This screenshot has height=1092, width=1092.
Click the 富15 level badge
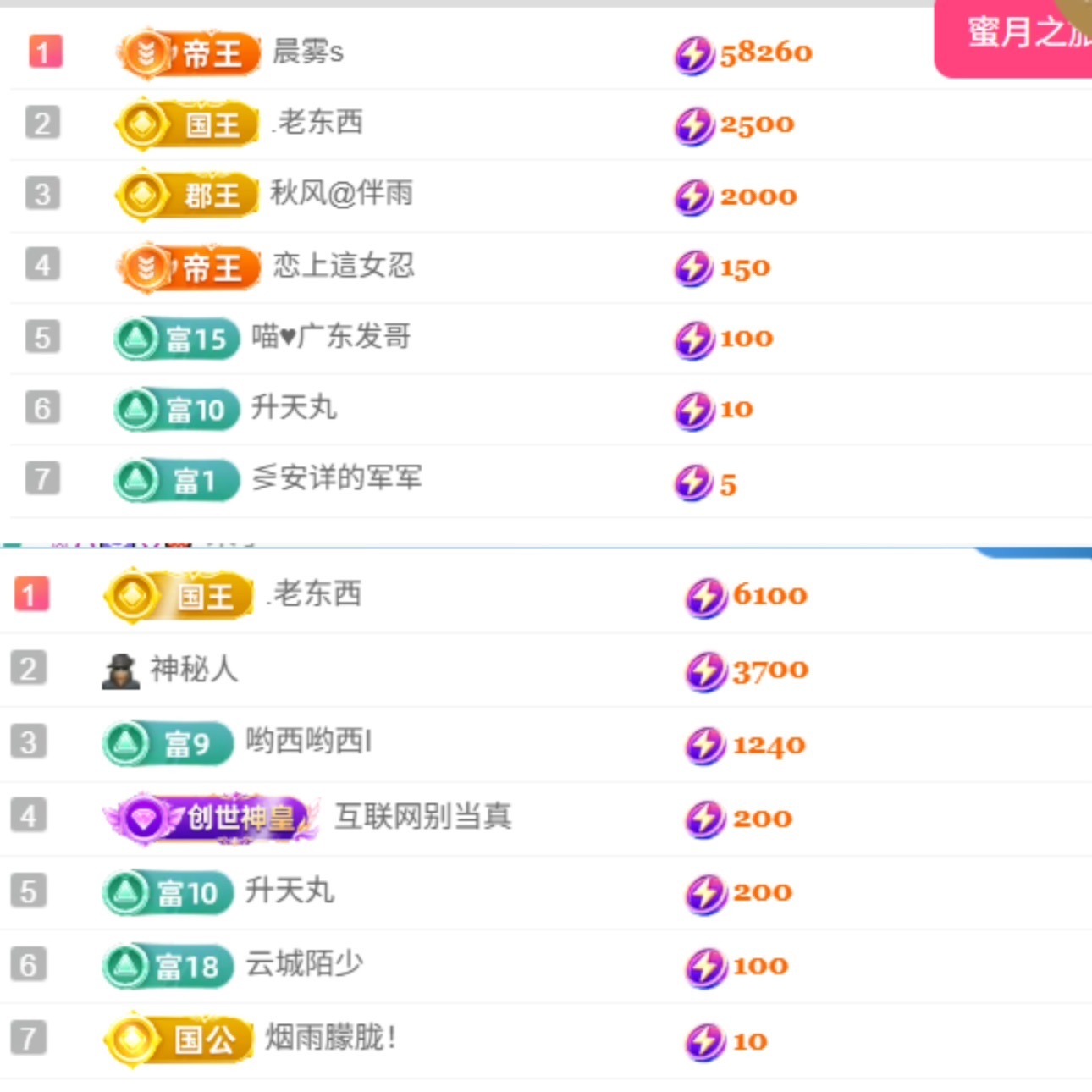[x=177, y=339]
